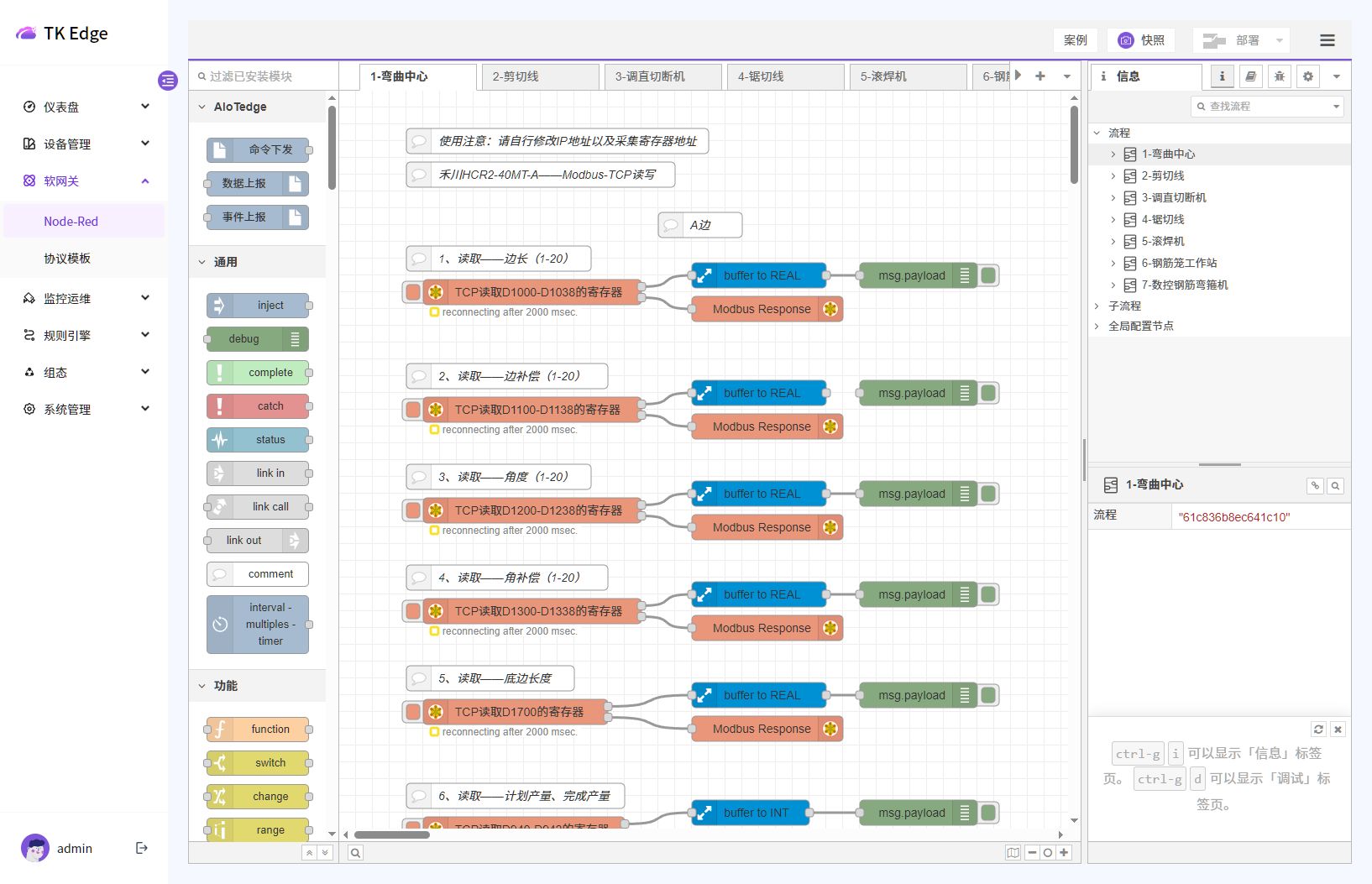Viewport: 1372px width, 884px height.
Task: Expand all palette categories arrow
Action: pyautogui.click(x=325, y=853)
